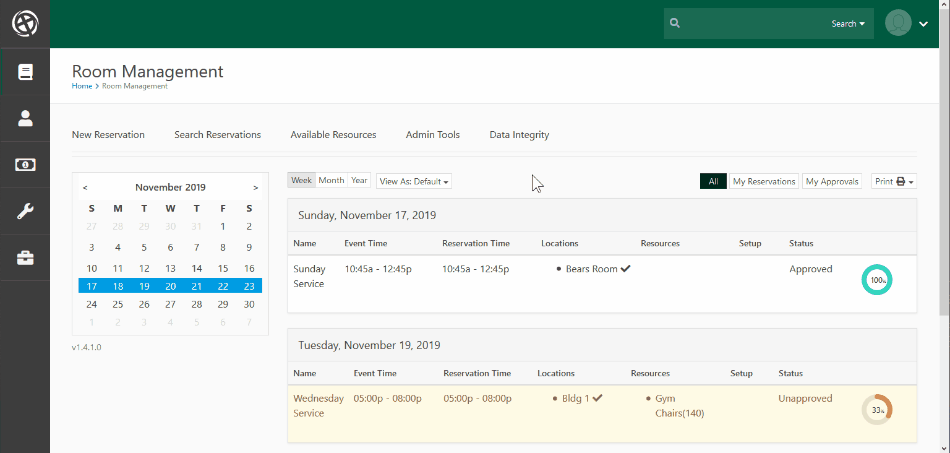Open New Reservation
Screen dimensions: 950x453
(108, 134)
